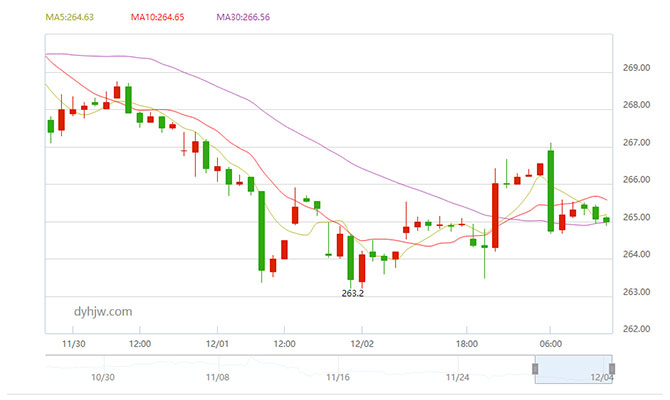Toggle the MA10 legend line
Image resolution: width=670 pixels, height=400 pixels.
tap(157, 17)
